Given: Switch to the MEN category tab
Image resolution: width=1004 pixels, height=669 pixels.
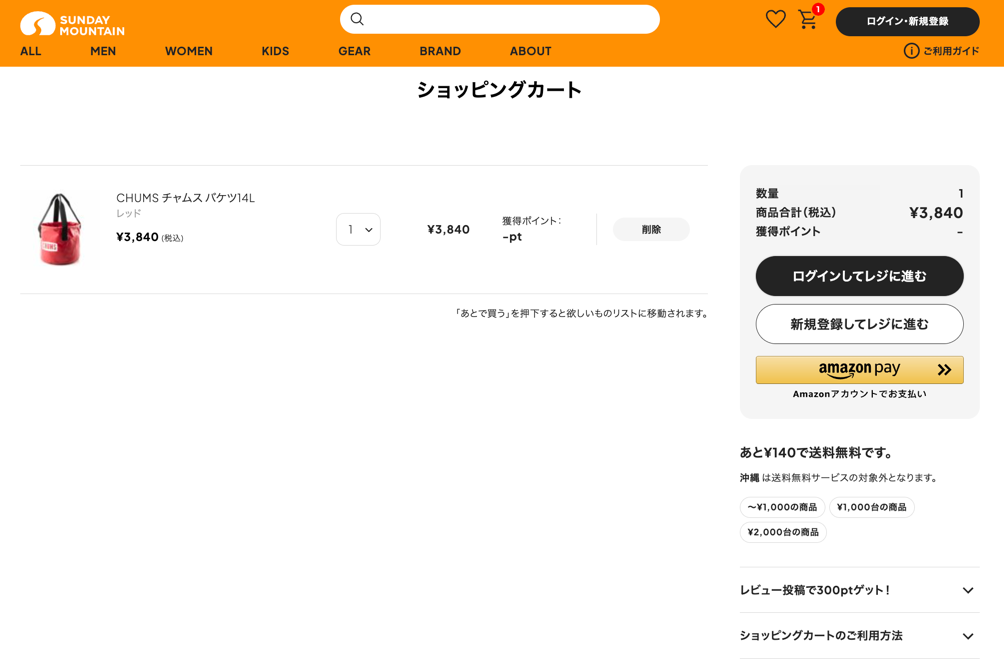Looking at the screenshot, I should (x=102, y=51).
